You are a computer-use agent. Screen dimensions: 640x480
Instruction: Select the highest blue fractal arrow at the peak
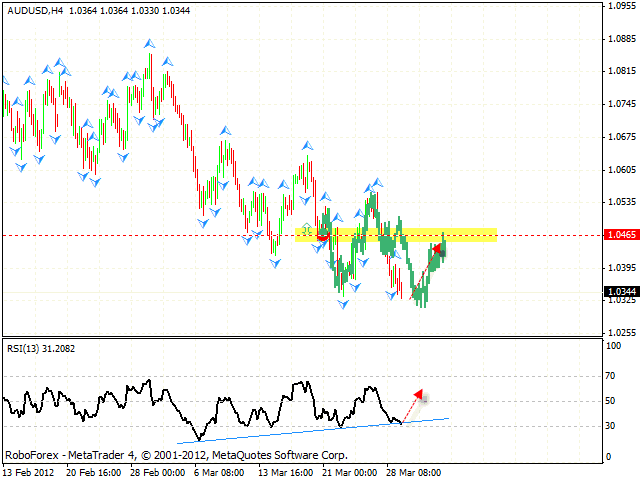click(149, 43)
